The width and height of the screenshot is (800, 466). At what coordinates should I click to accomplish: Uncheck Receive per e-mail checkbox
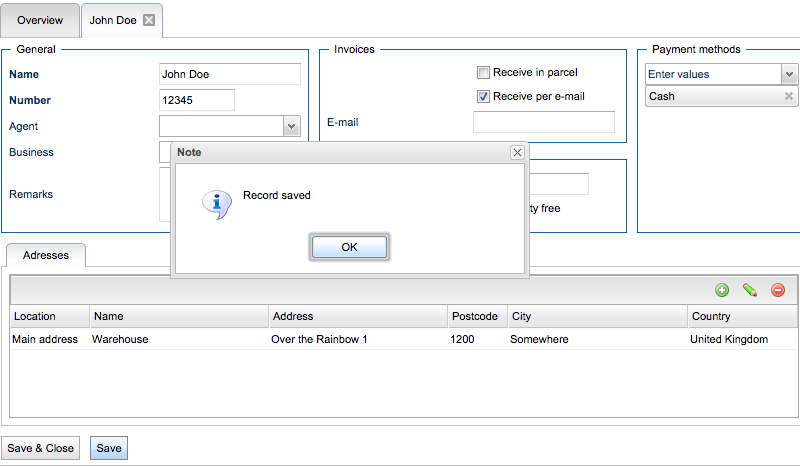click(x=483, y=97)
